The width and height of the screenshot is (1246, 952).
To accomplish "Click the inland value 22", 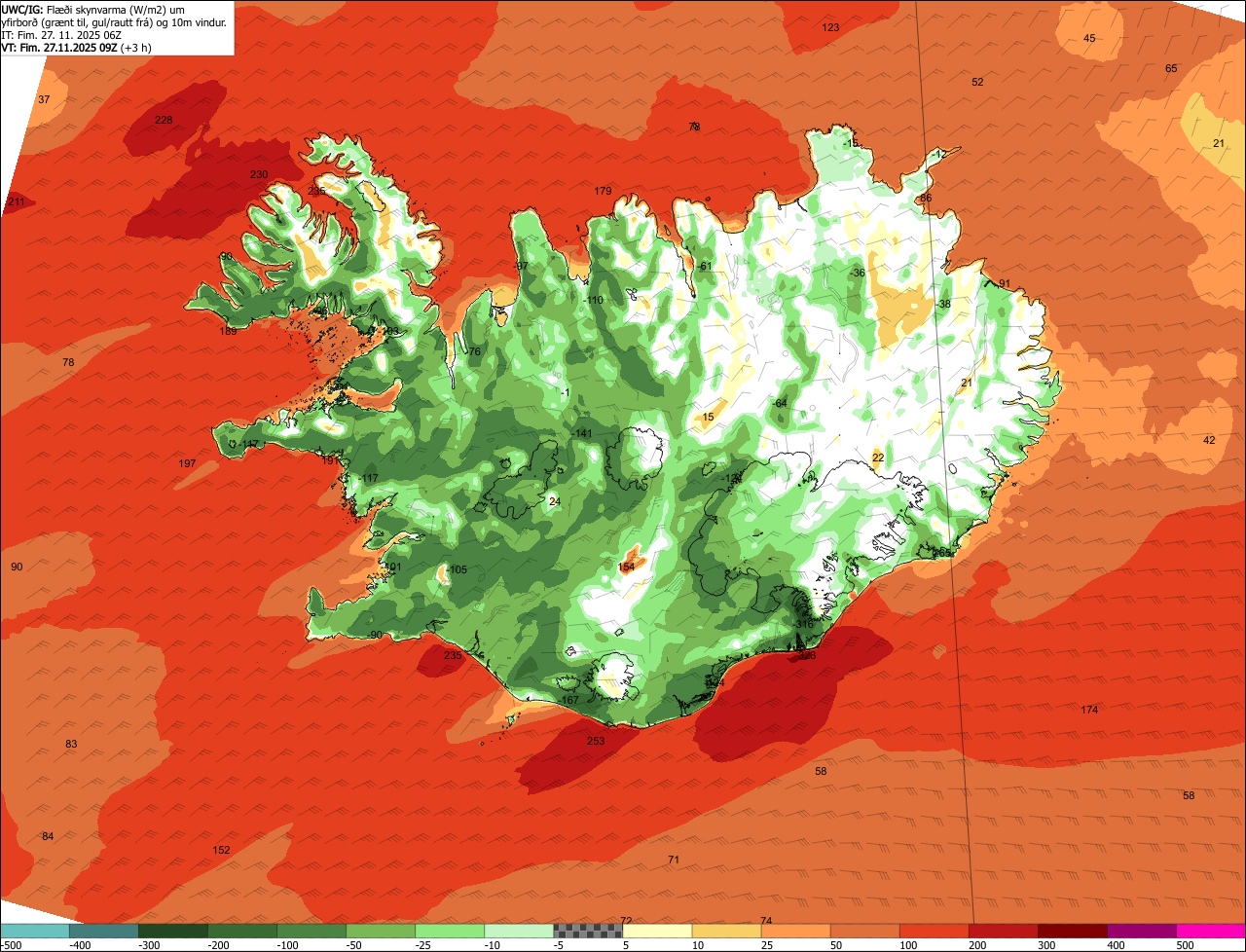I will [x=878, y=458].
